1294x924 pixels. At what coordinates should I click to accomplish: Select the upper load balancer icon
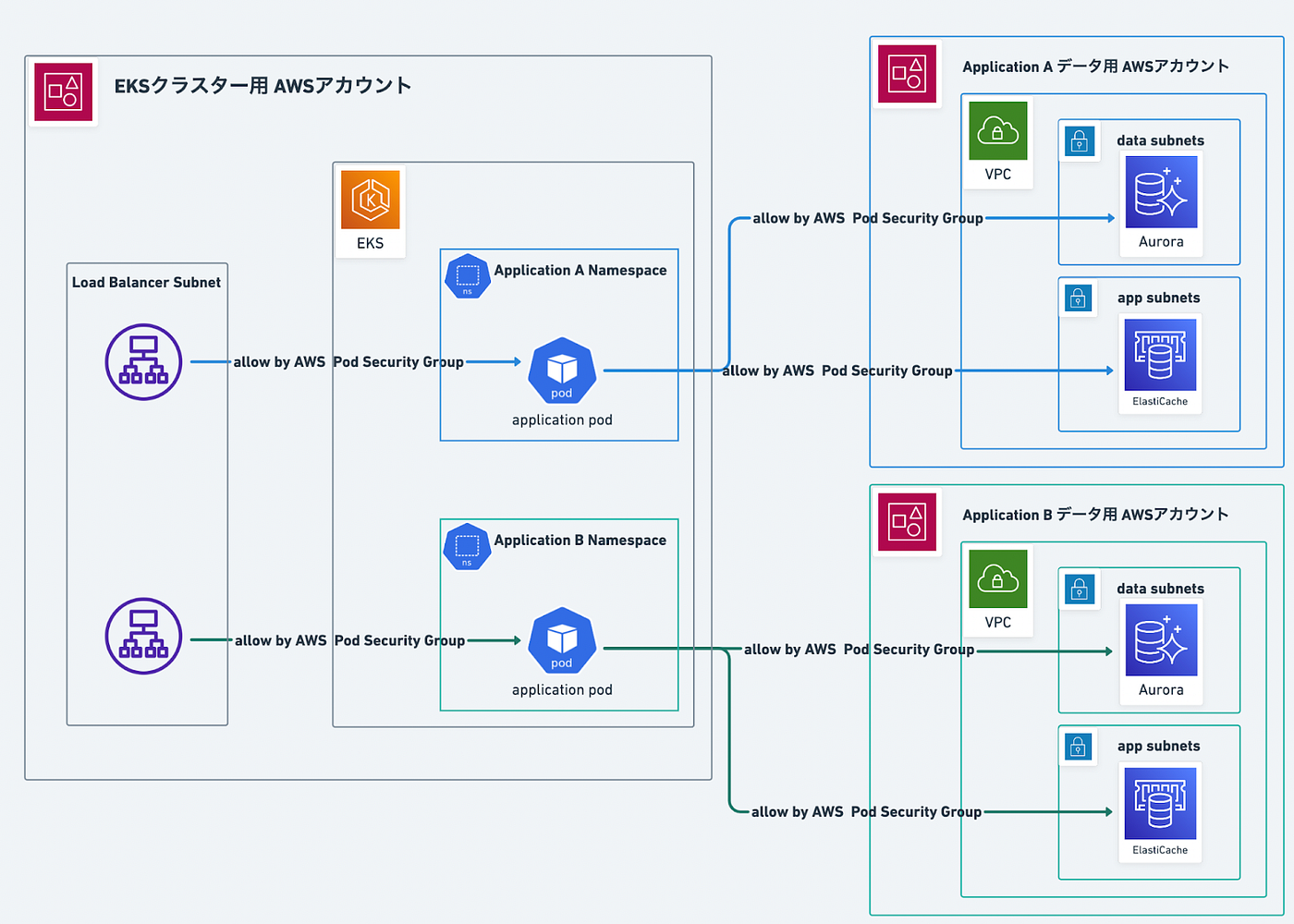point(143,361)
